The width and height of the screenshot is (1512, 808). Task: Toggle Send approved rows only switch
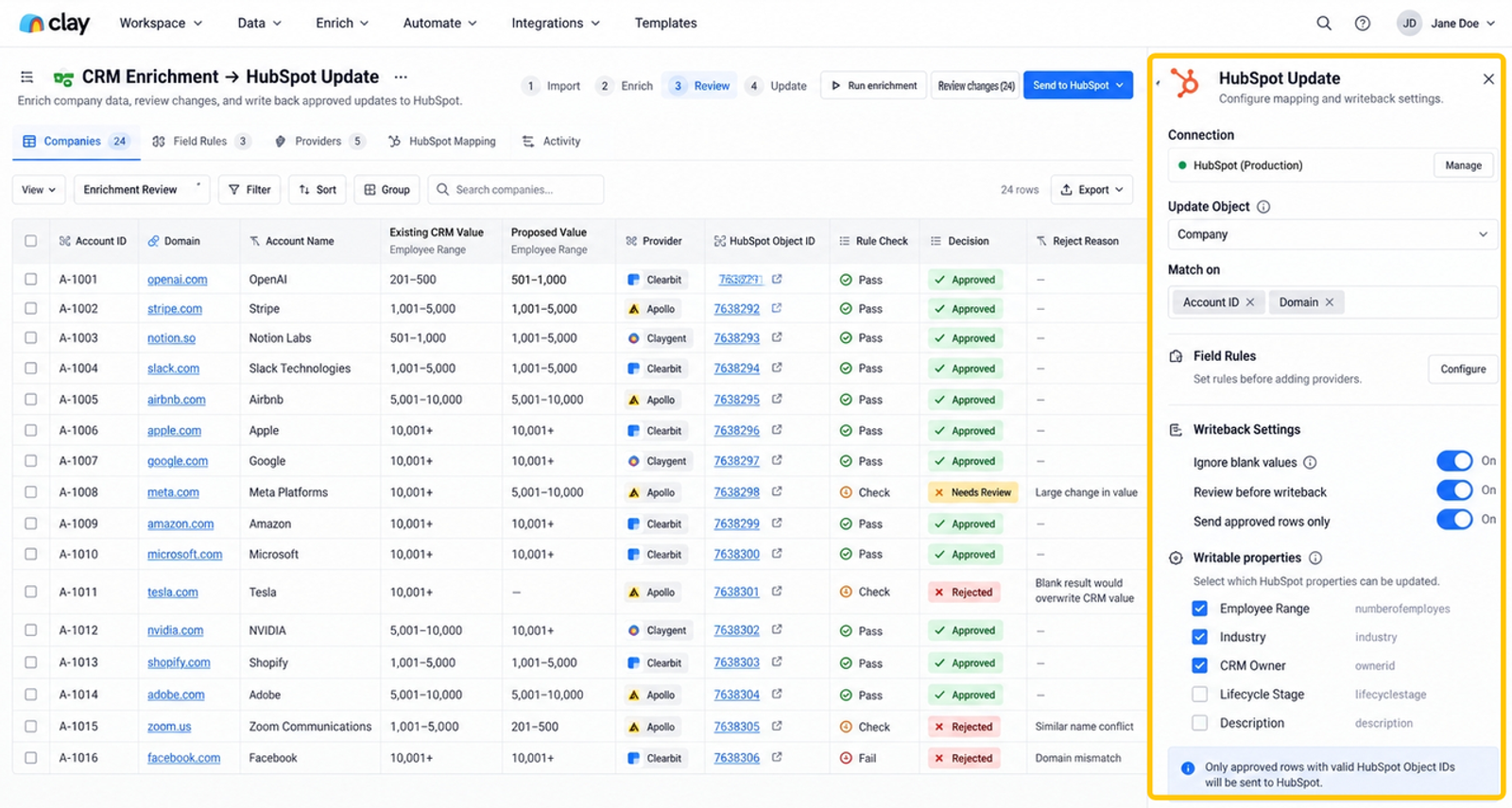[1454, 520]
